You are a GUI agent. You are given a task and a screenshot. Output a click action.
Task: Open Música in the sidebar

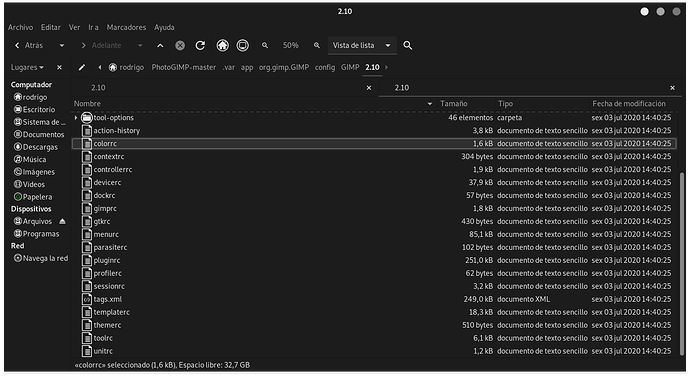tap(30, 159)
